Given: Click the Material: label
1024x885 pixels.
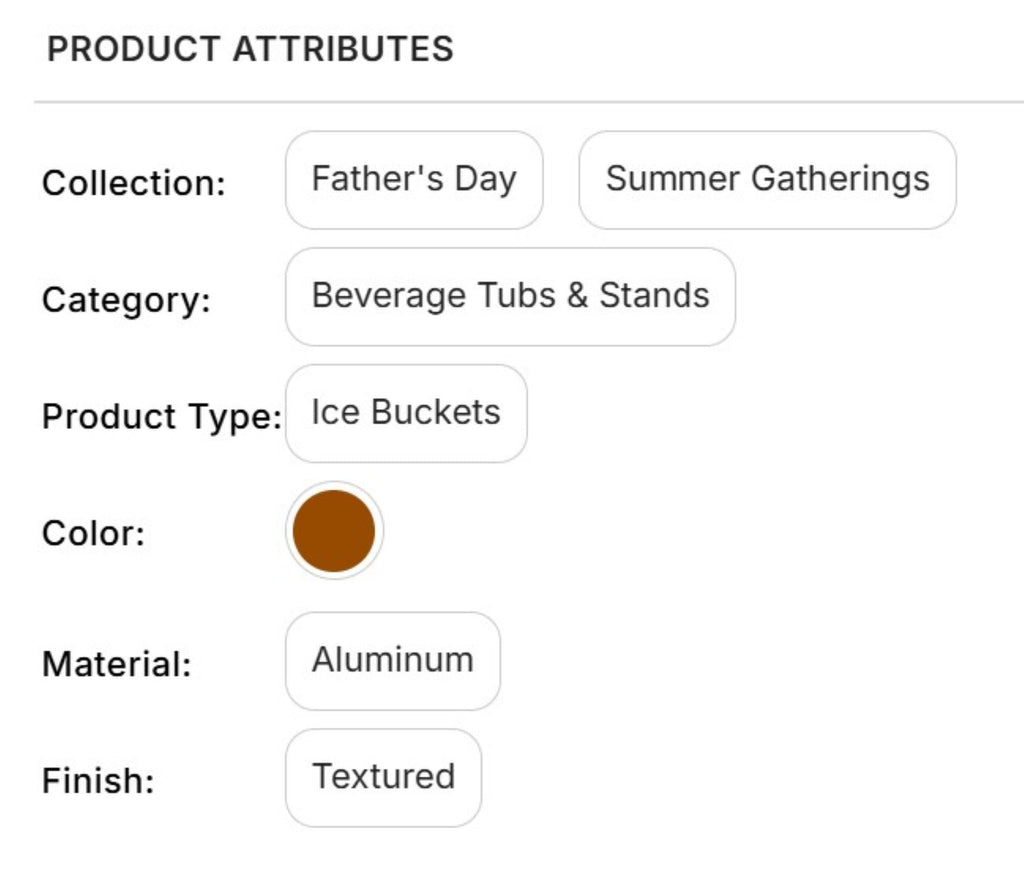Looking at the screenshot, I should point(116,664).
